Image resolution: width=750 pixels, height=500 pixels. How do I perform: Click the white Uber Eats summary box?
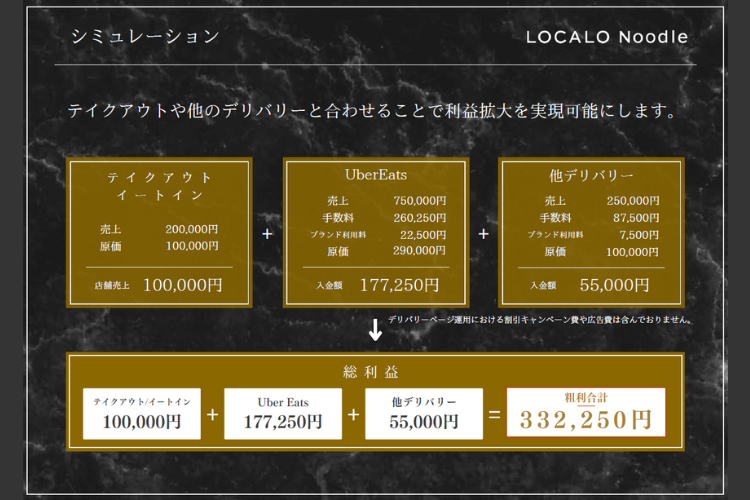point(283,413)
